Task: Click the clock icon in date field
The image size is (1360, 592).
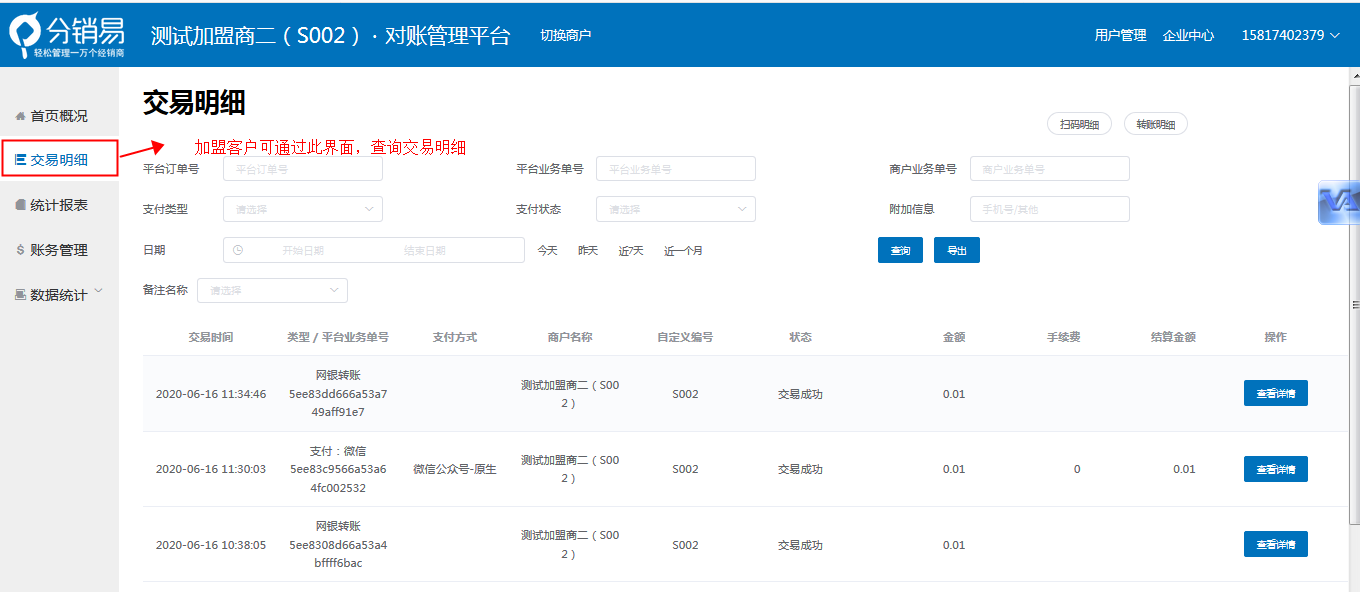Action: point(238,250)
